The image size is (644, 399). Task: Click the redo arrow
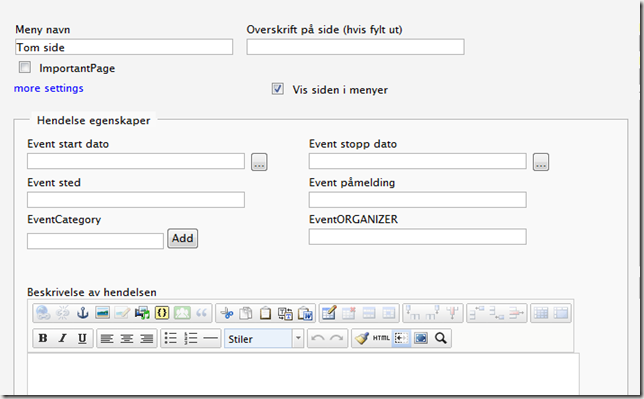pyautogui.click(x=337, y=338)
